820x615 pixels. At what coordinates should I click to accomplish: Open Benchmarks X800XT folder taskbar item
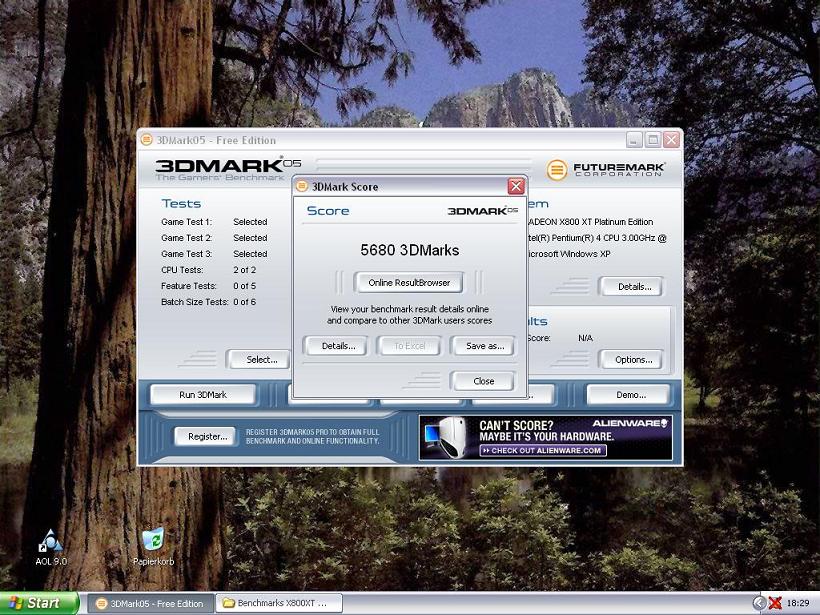click(x=279, y=603)
